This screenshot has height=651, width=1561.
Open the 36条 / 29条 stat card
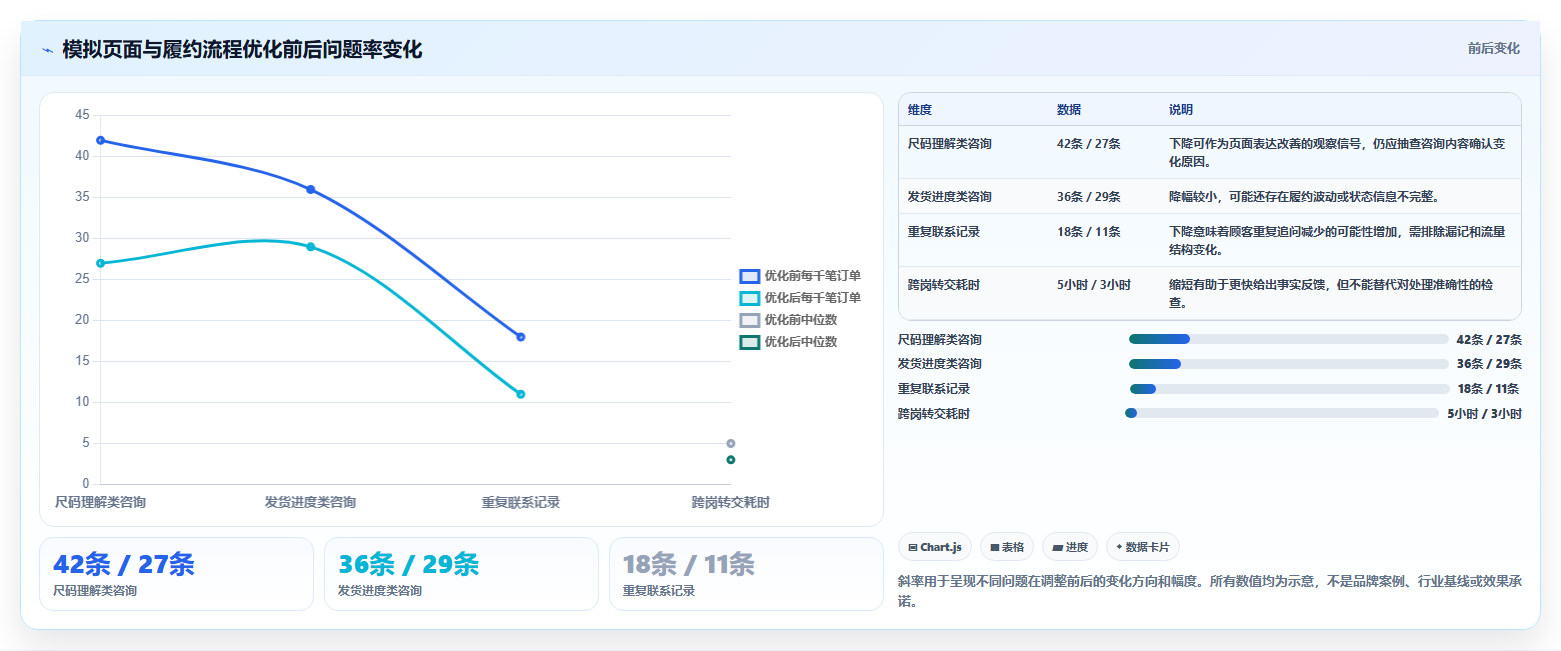(461, 574)
